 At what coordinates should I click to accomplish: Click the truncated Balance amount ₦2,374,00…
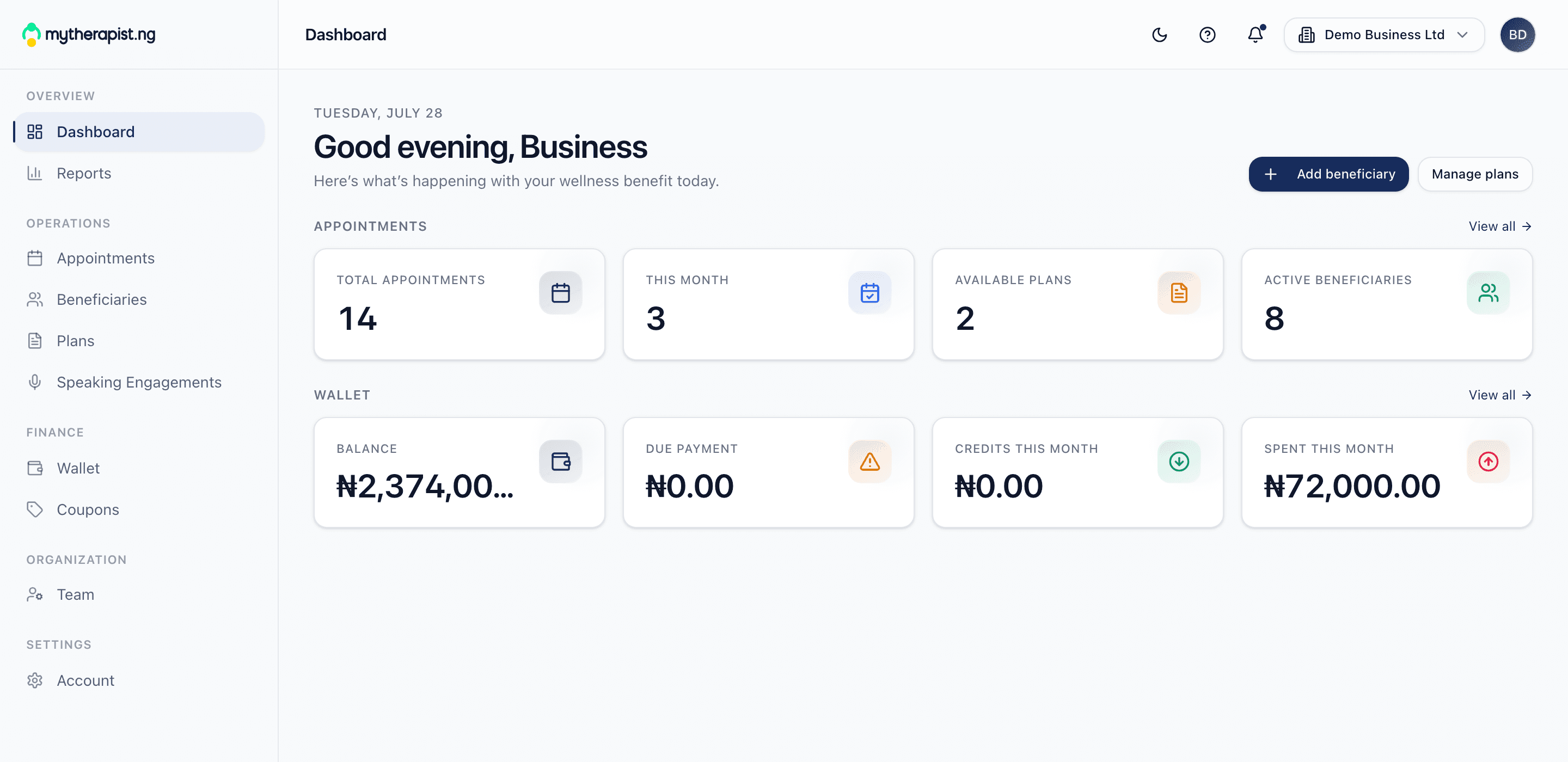point(425,486)
